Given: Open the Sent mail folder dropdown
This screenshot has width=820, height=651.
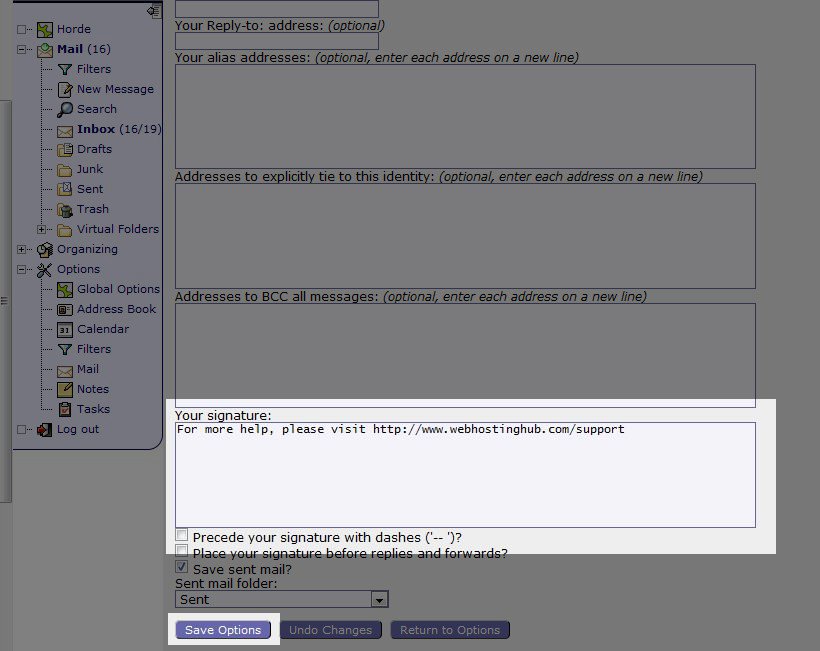Looking at the screenshot, I should (x=379, y=600).
